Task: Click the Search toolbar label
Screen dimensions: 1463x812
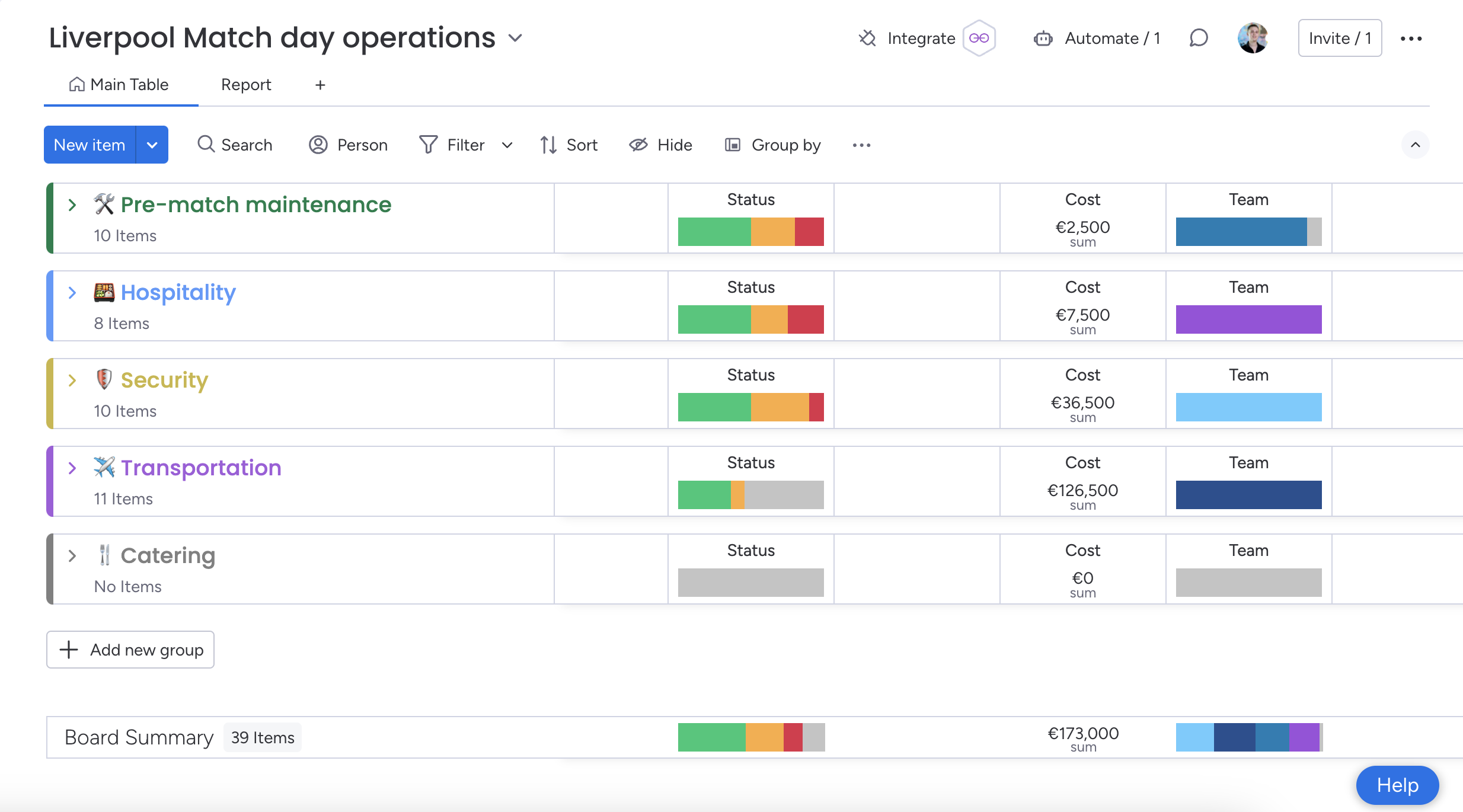Action: coord(247,145)
